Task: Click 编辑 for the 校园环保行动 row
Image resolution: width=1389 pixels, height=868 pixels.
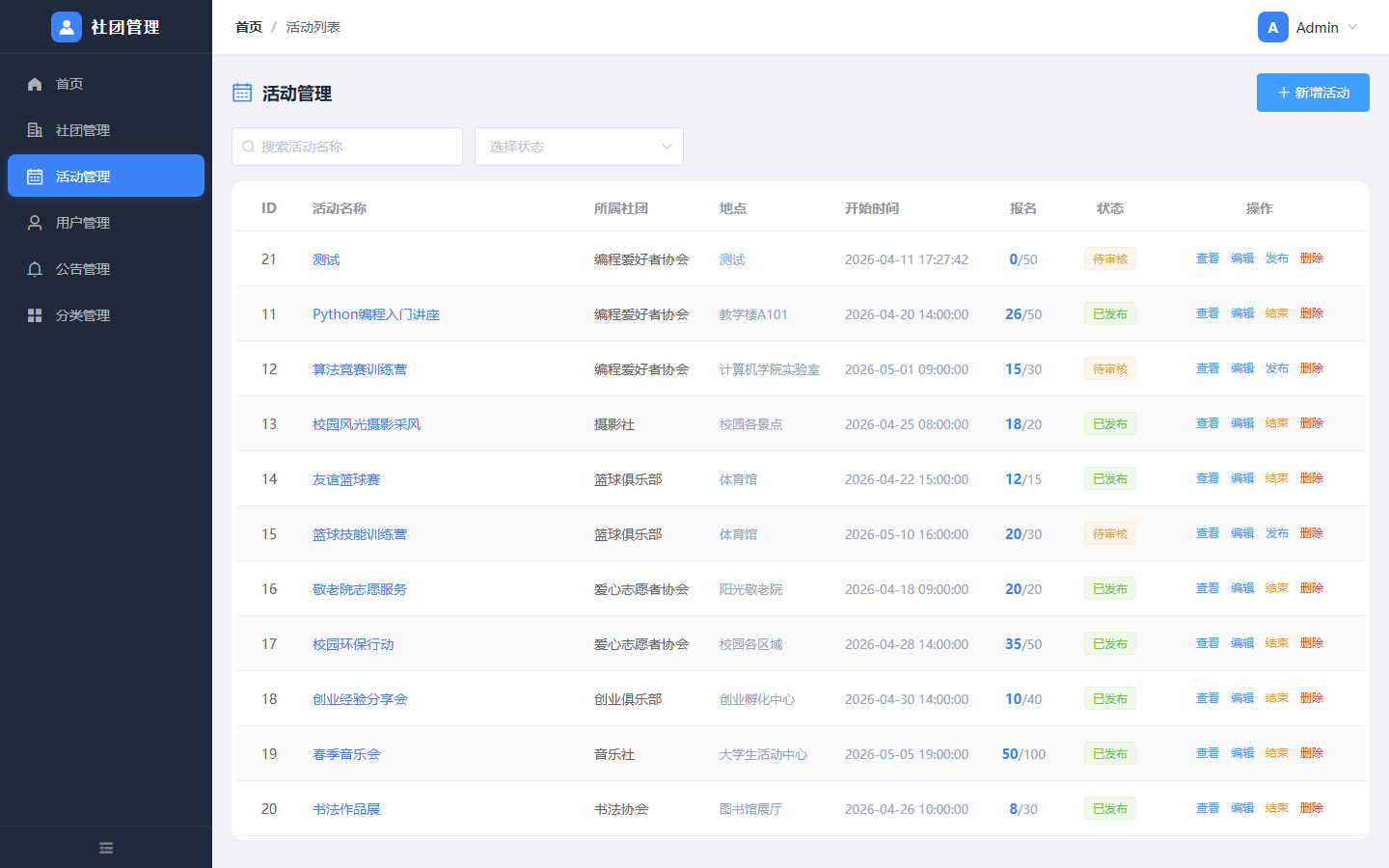Action: pyautogui.click(x=1242, y=643)
